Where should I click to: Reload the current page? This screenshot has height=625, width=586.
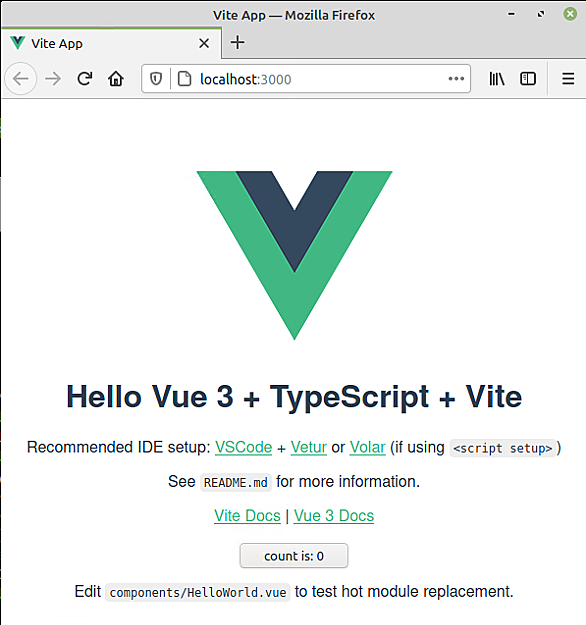tap(85, 79)
